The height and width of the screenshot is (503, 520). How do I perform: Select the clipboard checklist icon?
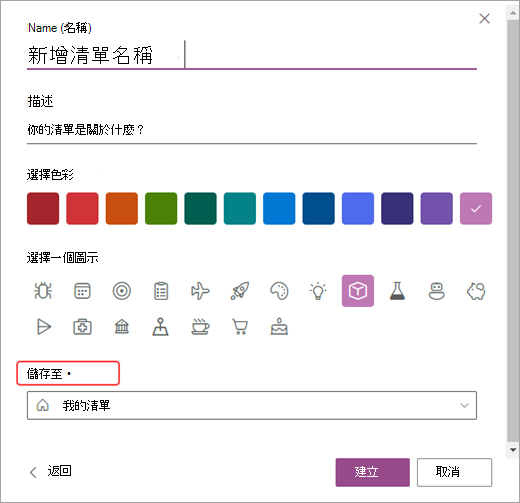pyautogui.click(x=161, y=291)
